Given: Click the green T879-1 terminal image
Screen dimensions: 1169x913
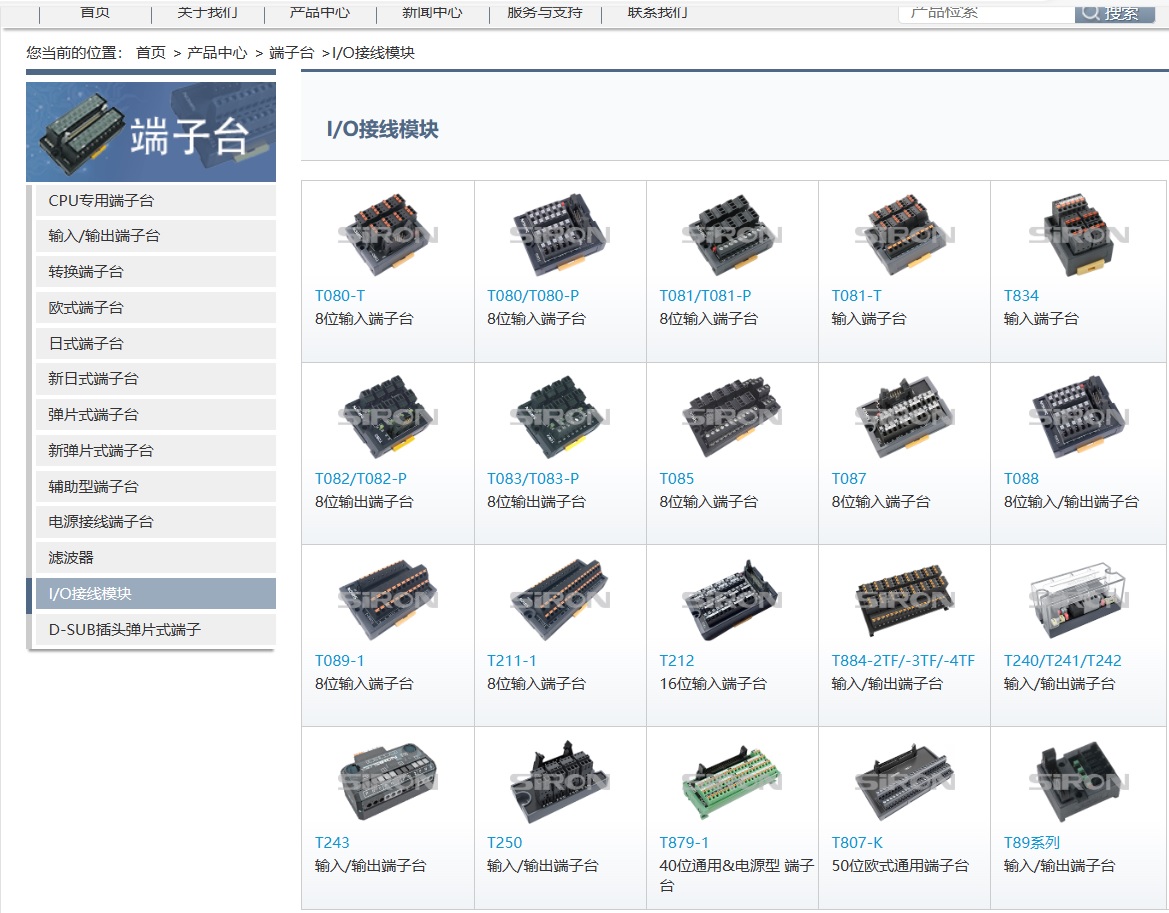Looking at the screenshot, I should (731, 781).
